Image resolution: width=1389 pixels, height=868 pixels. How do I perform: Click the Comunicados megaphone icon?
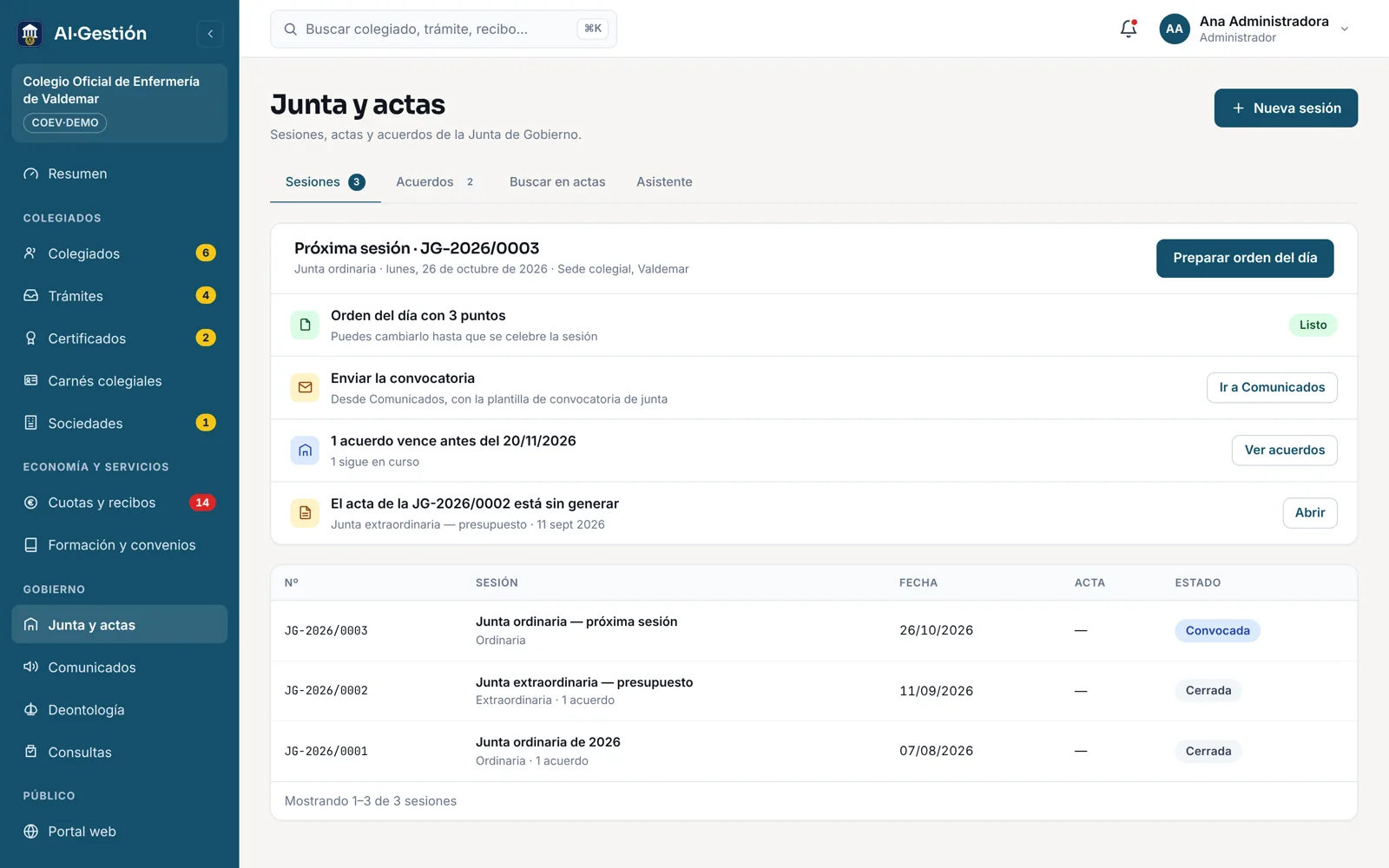coord(31,667)
